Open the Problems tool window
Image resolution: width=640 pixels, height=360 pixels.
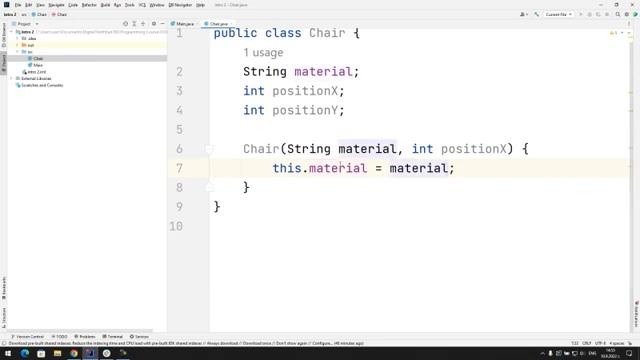pos(84,337)
